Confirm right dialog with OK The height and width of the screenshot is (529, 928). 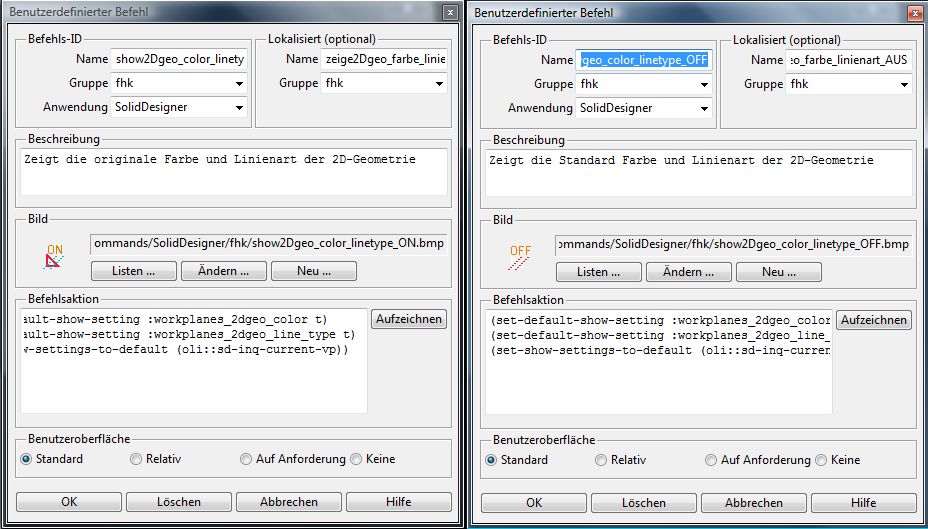(x=534, y=503)
